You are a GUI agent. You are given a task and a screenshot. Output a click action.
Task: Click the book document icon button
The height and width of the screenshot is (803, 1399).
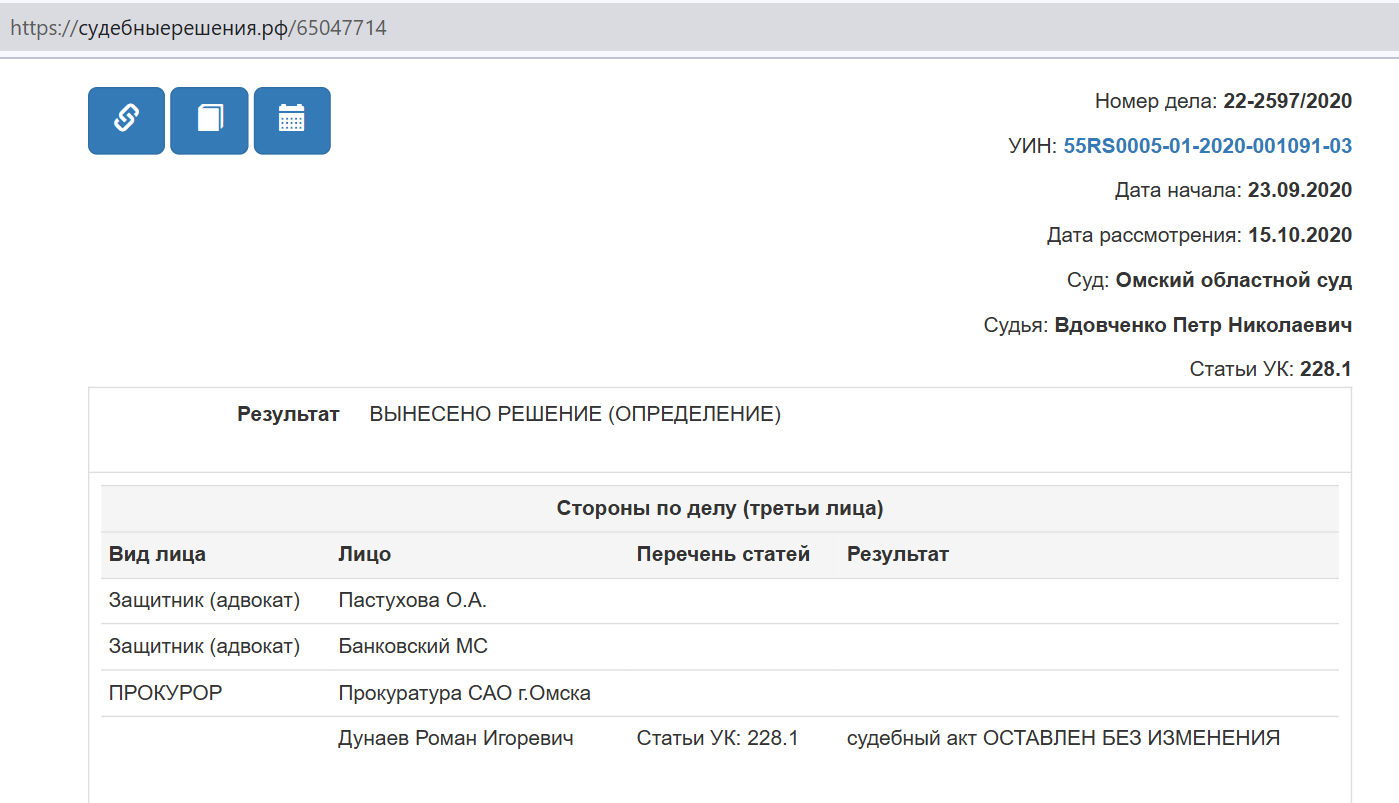tap(209, 121)
